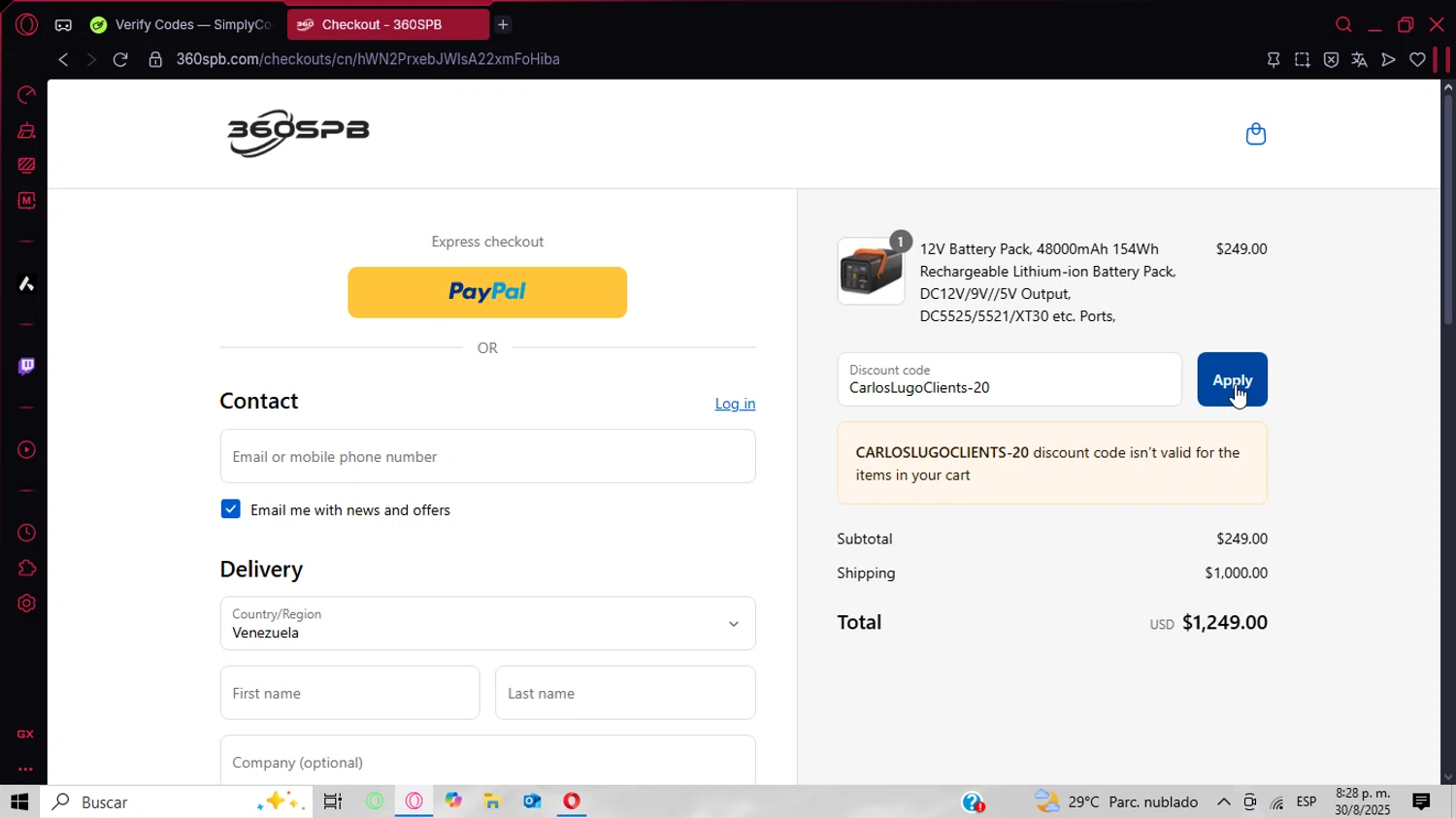Open the Opera GX main menu logo
The image size is (1456, 818).
(x=26, y=24)
